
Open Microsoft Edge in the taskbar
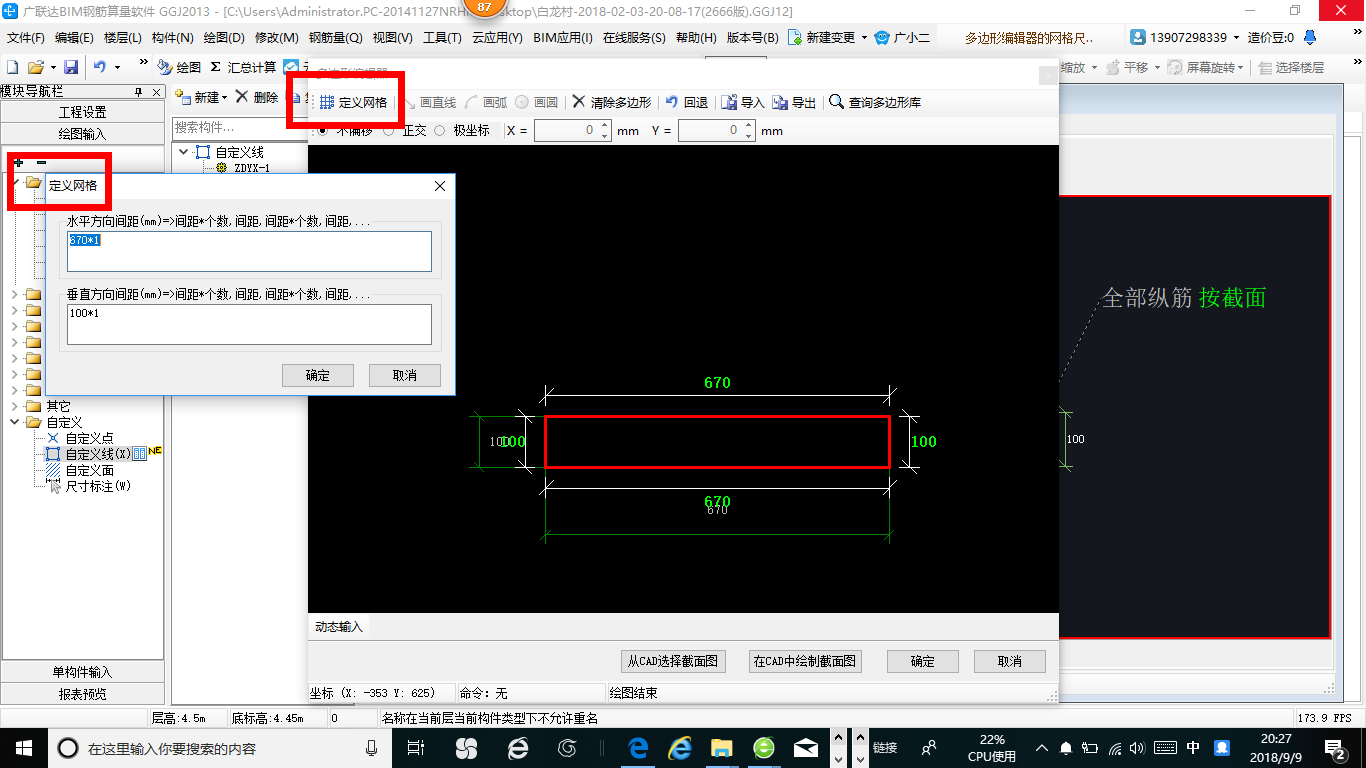638,747
